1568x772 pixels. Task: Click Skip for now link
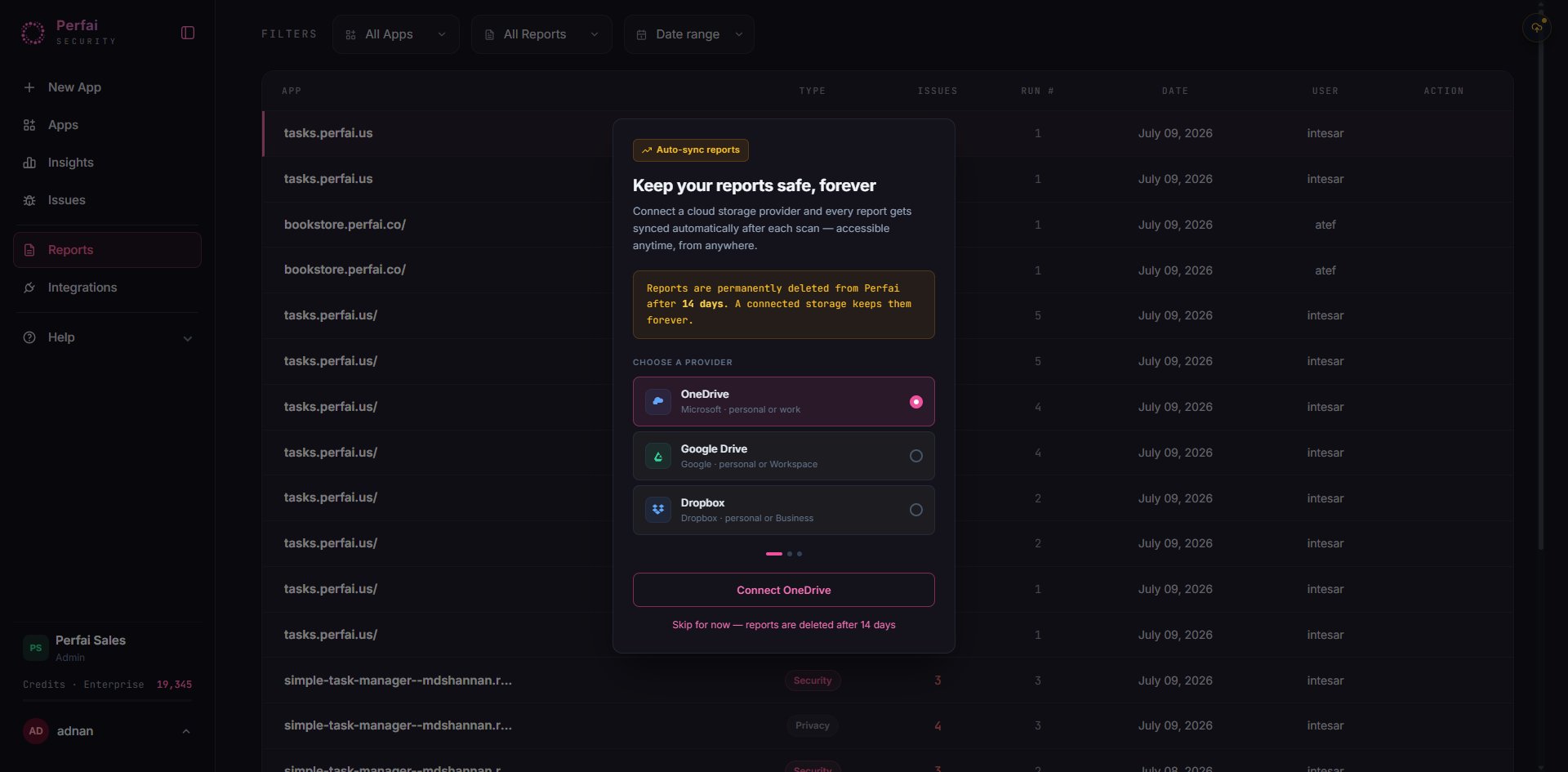tap(784, 625)
